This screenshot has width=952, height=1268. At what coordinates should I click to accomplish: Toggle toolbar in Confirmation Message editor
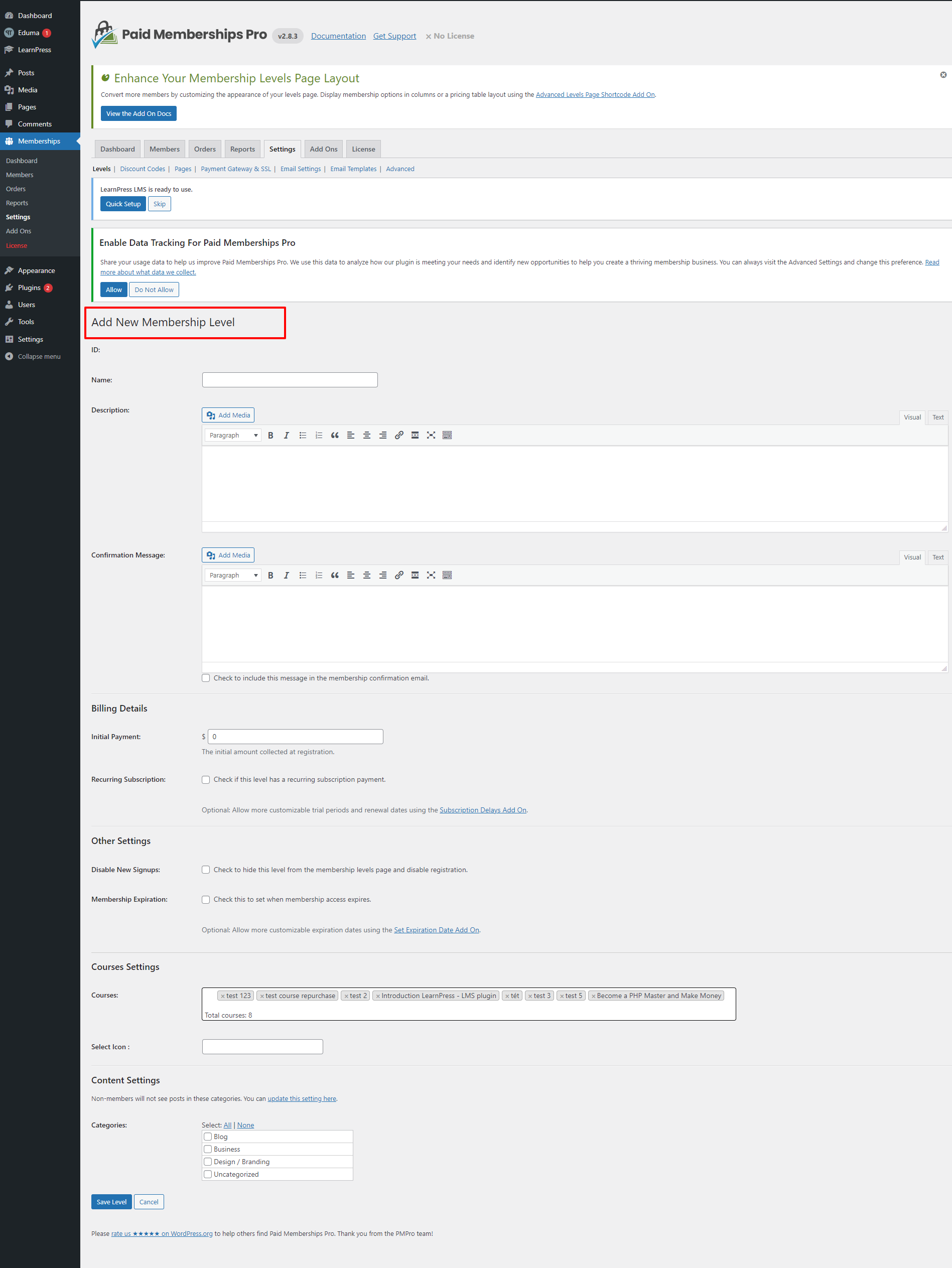(x=447, y=575)
